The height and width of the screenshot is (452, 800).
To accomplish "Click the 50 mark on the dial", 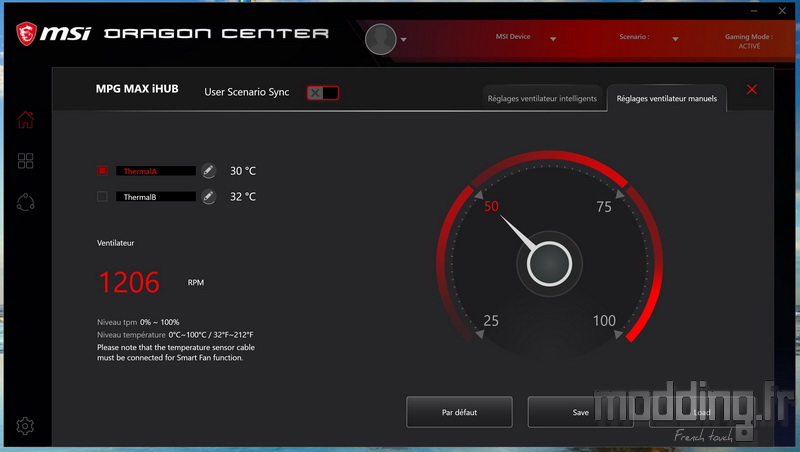I will (491, 206).
